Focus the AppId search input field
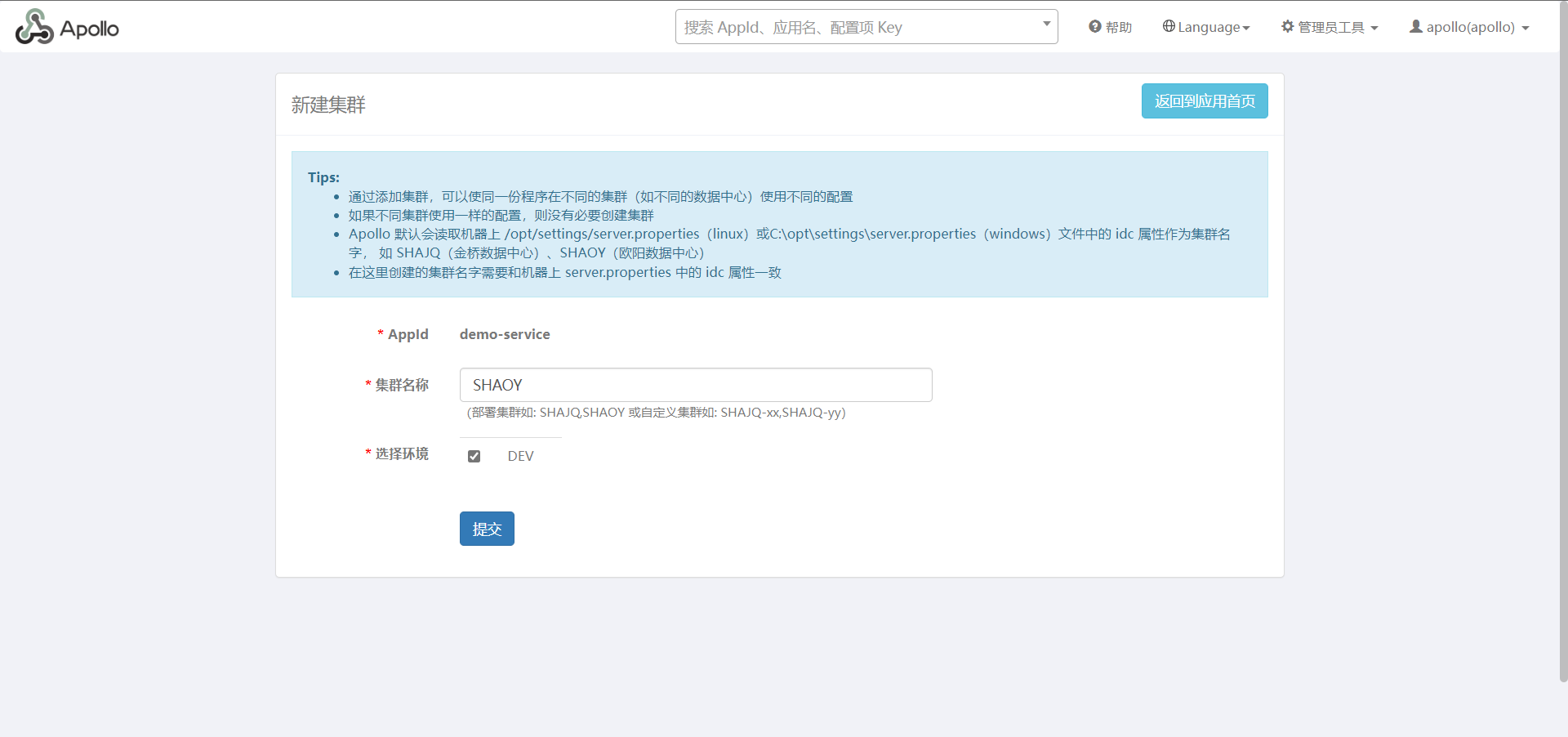Viewport: 1568px width, 737px height. [857, 27]
